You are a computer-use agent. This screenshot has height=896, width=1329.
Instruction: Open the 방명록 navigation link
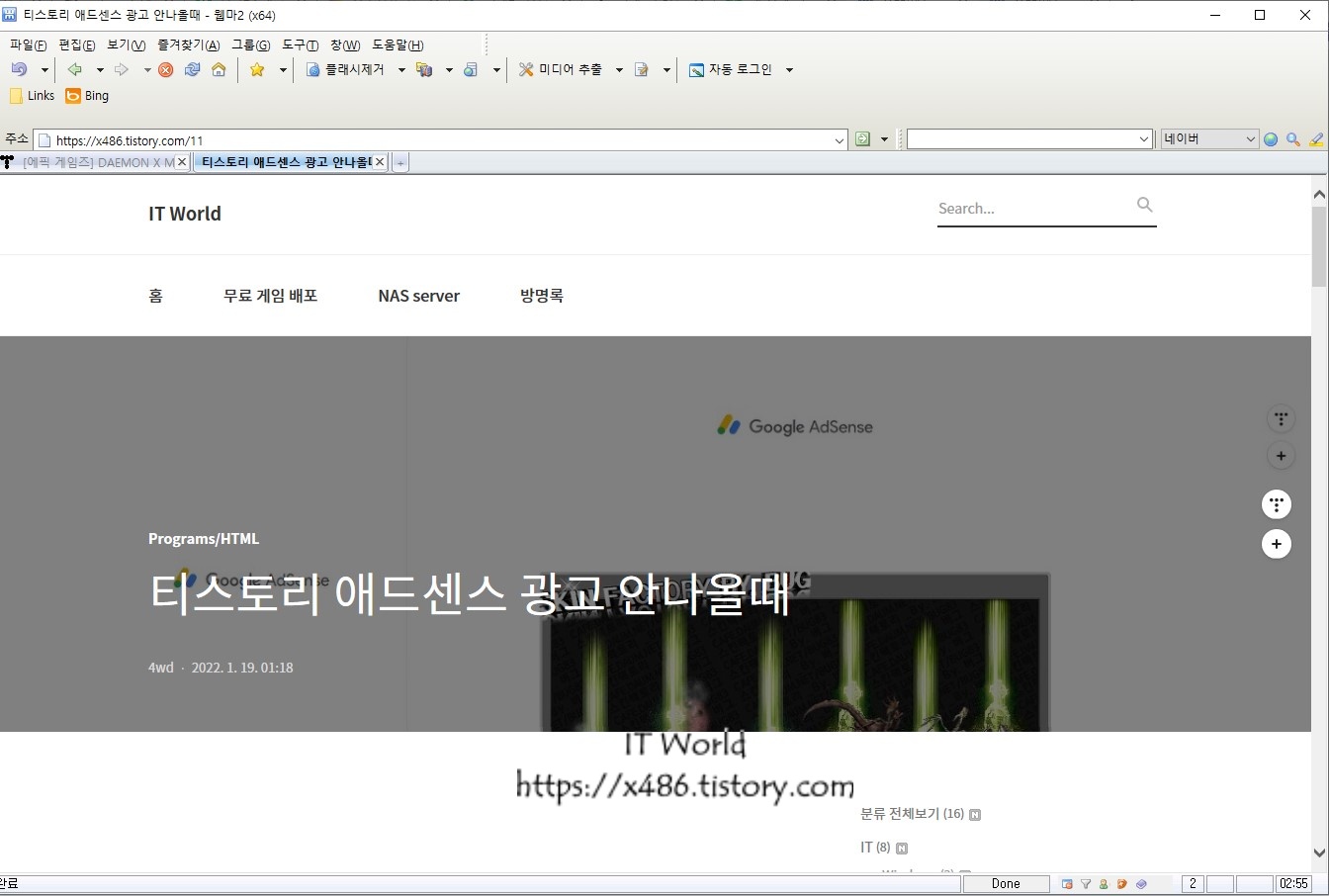tap(542, 296)
